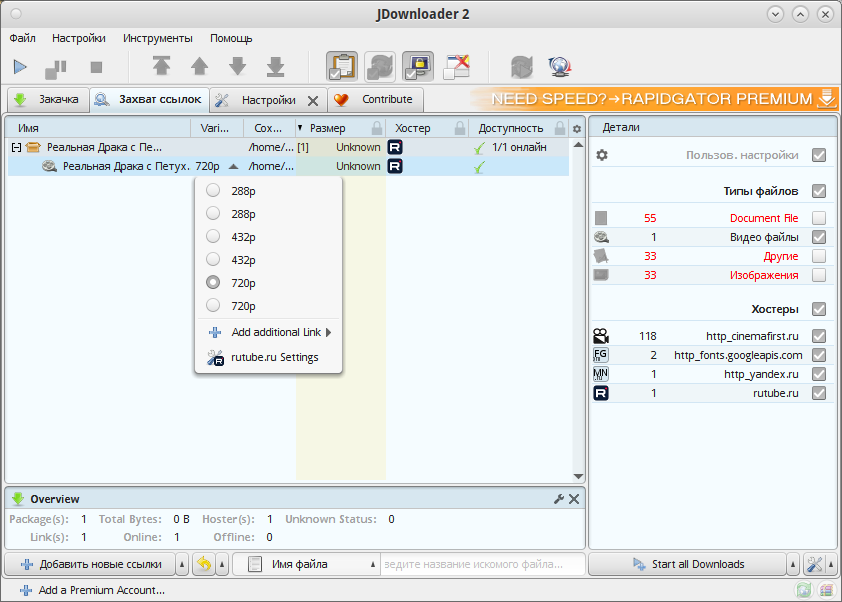842x602 pixels.
Task: Expand arrow next to Добавить новые ссылки
Action: [x=182, y=564]
